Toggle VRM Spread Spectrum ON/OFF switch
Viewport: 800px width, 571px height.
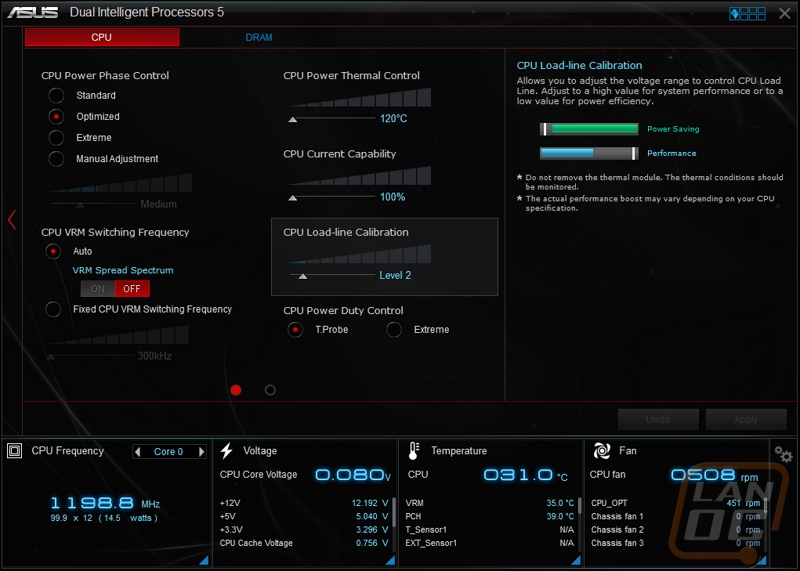pyautogui.click(x=115, y=288)
